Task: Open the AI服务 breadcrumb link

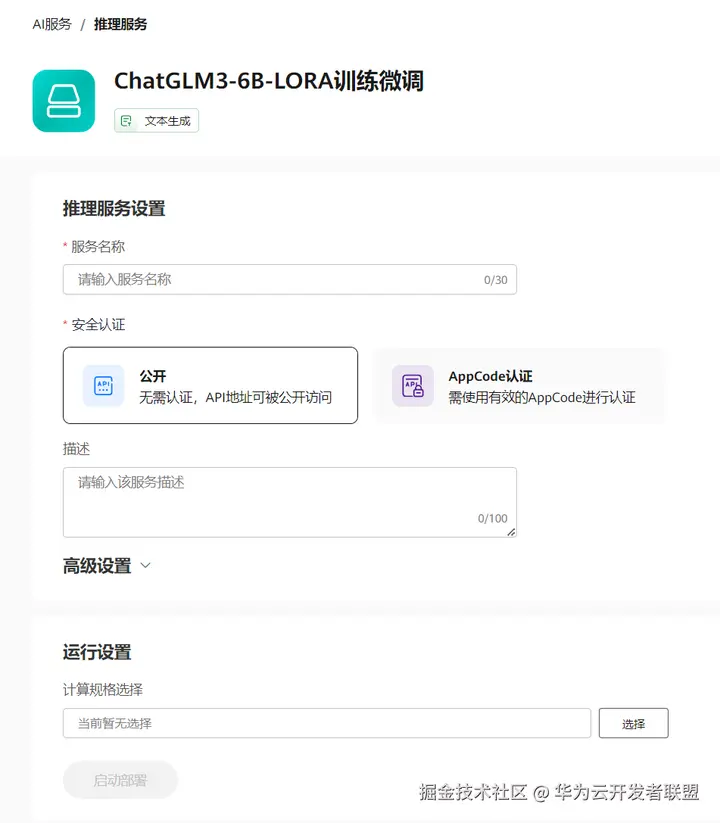Action: [x=52, y=24]
